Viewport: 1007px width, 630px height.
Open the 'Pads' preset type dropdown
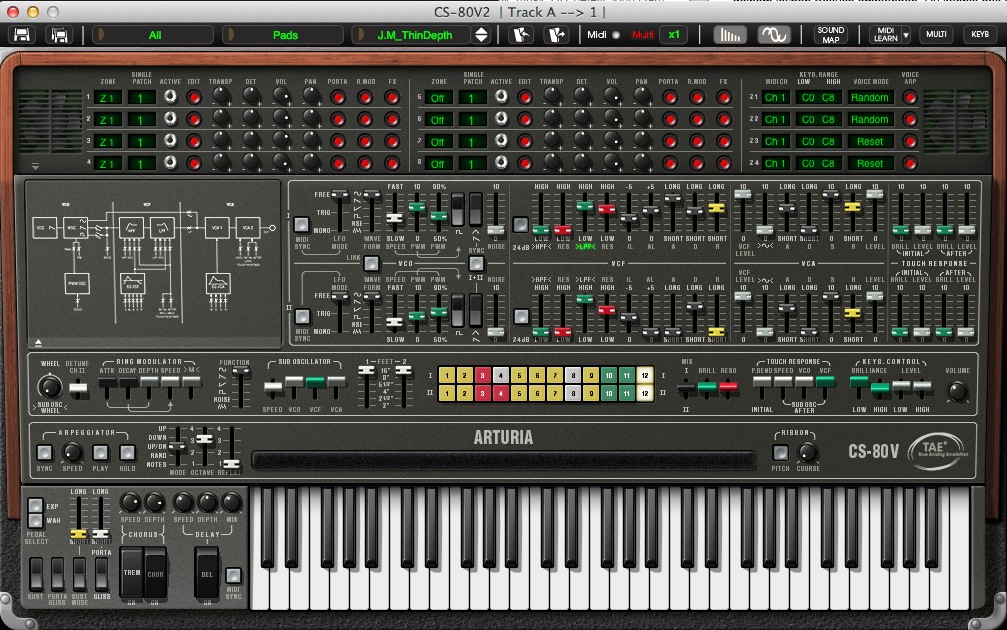point(285,35)
